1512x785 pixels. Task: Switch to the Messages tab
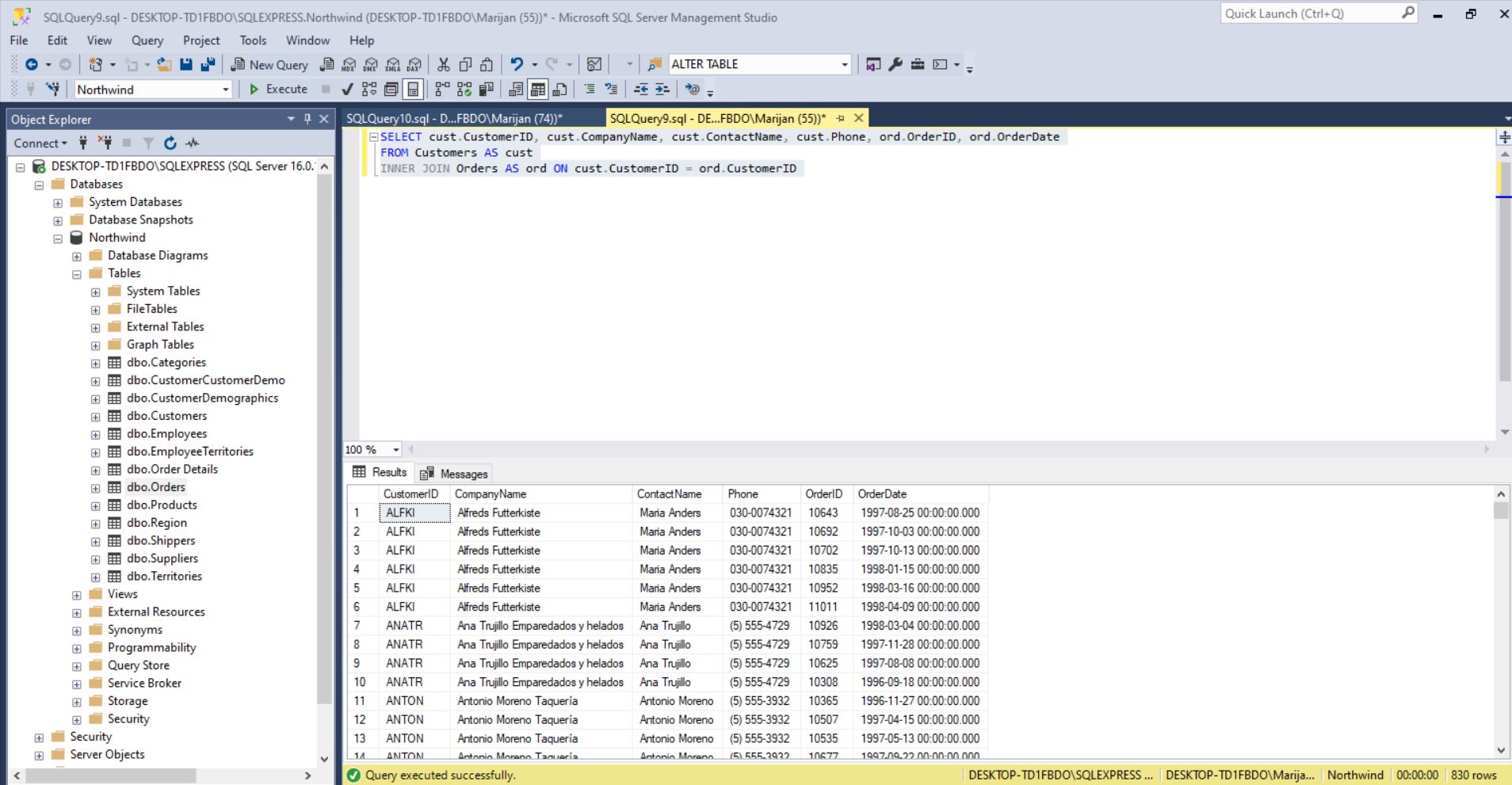point(454,474)
